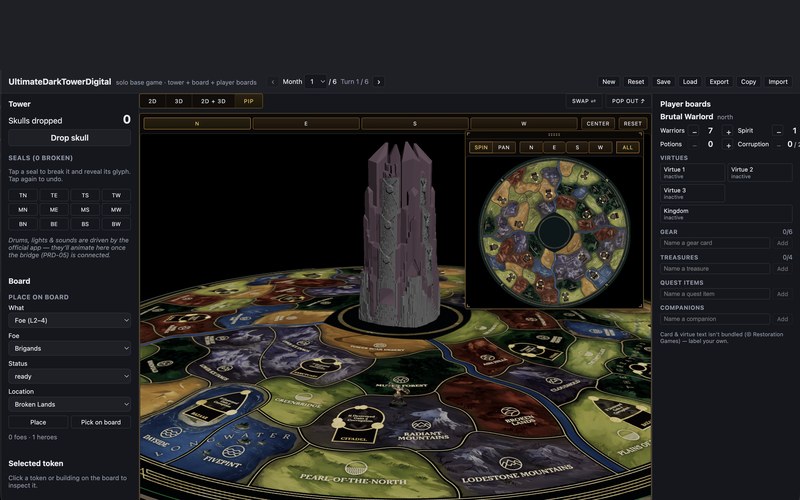800x500 pixels.
Task: Click the 2D board minimap thumbnail
Action: 554,231
